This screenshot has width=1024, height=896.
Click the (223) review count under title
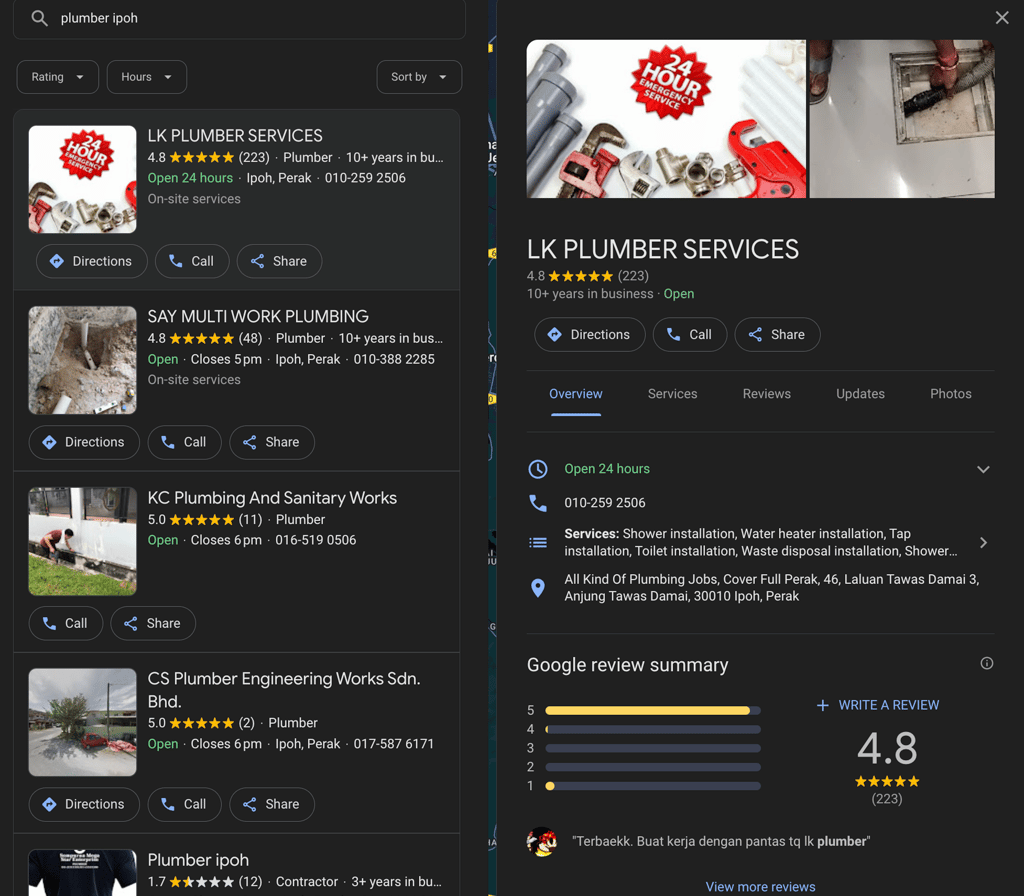(x=633, y=276)
